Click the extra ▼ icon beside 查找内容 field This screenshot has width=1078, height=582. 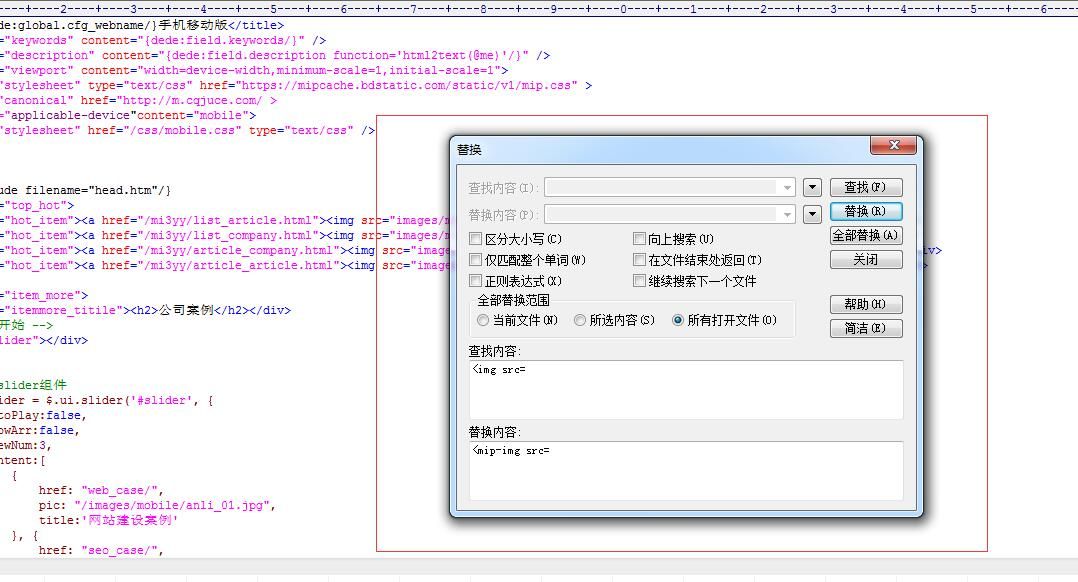pos(811,186)
